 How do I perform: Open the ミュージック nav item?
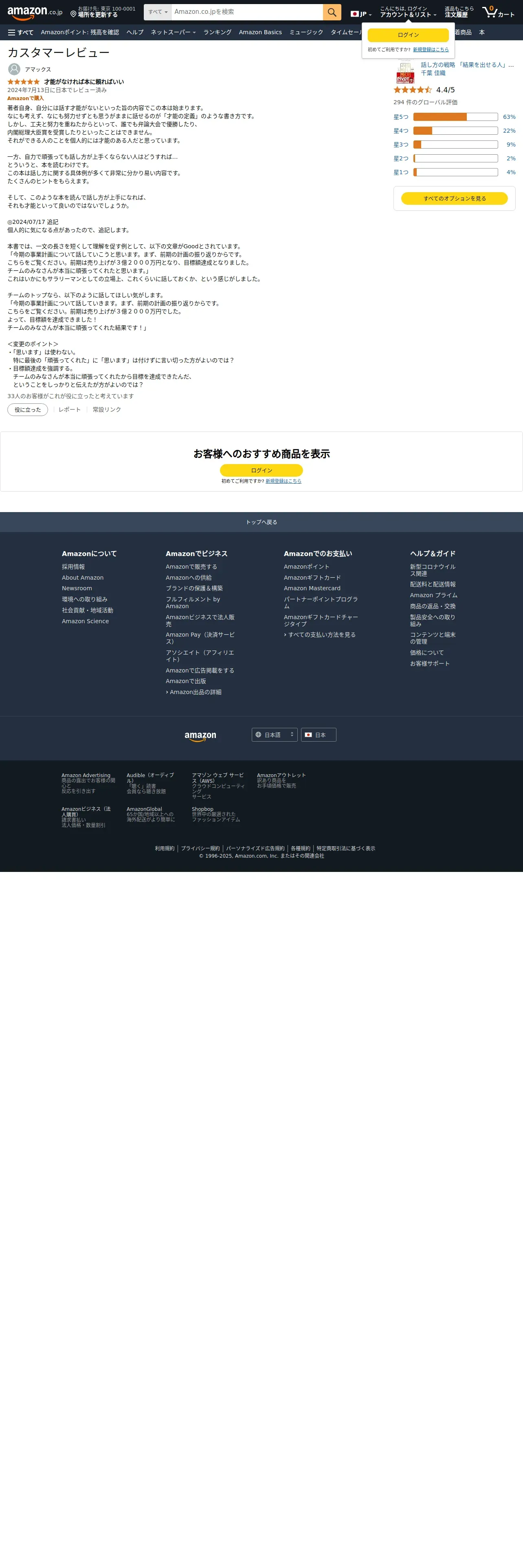coord(306,32)
